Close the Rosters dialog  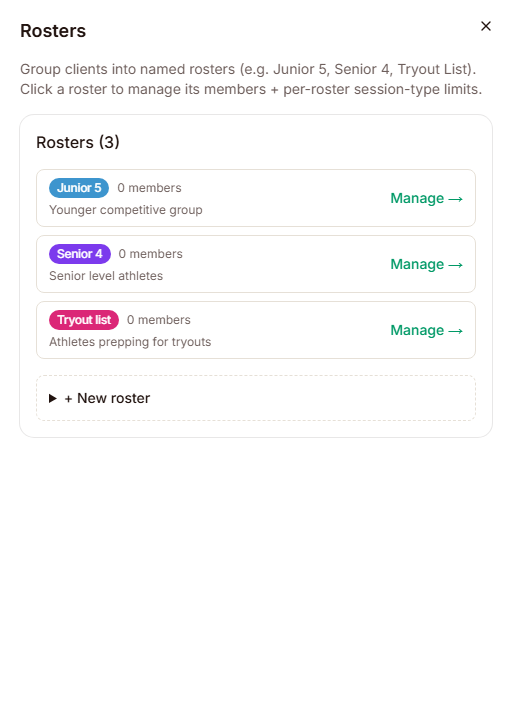(485, 26)
